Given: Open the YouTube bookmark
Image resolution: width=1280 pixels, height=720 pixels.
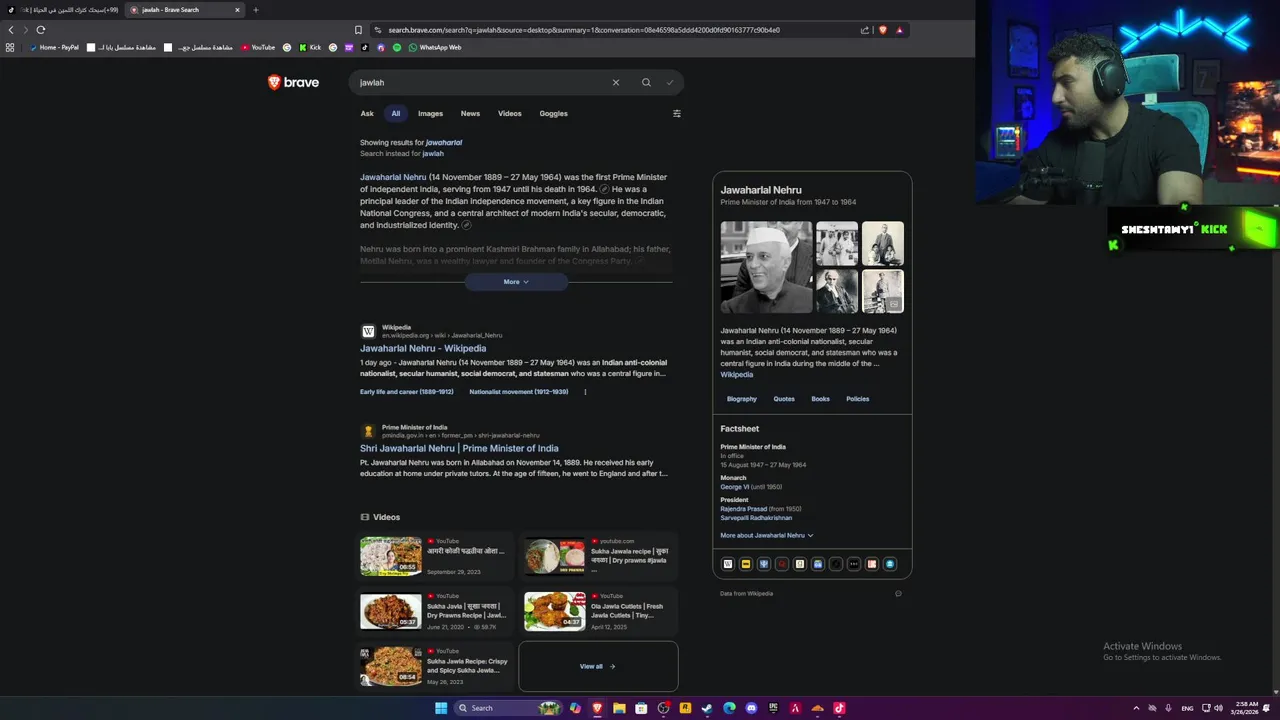Looking at the screenshot, I should coord(258,47).
